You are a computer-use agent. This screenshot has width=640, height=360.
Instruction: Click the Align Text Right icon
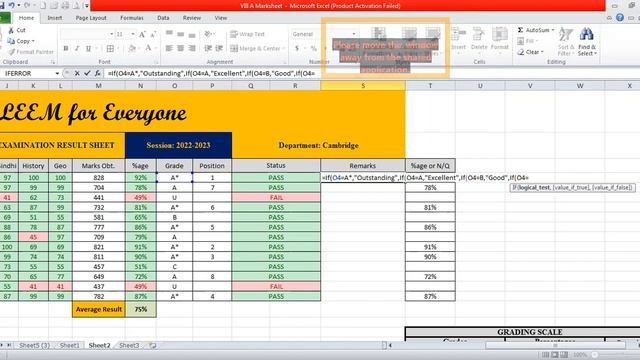pyautogui.click(x=192, y=49)
